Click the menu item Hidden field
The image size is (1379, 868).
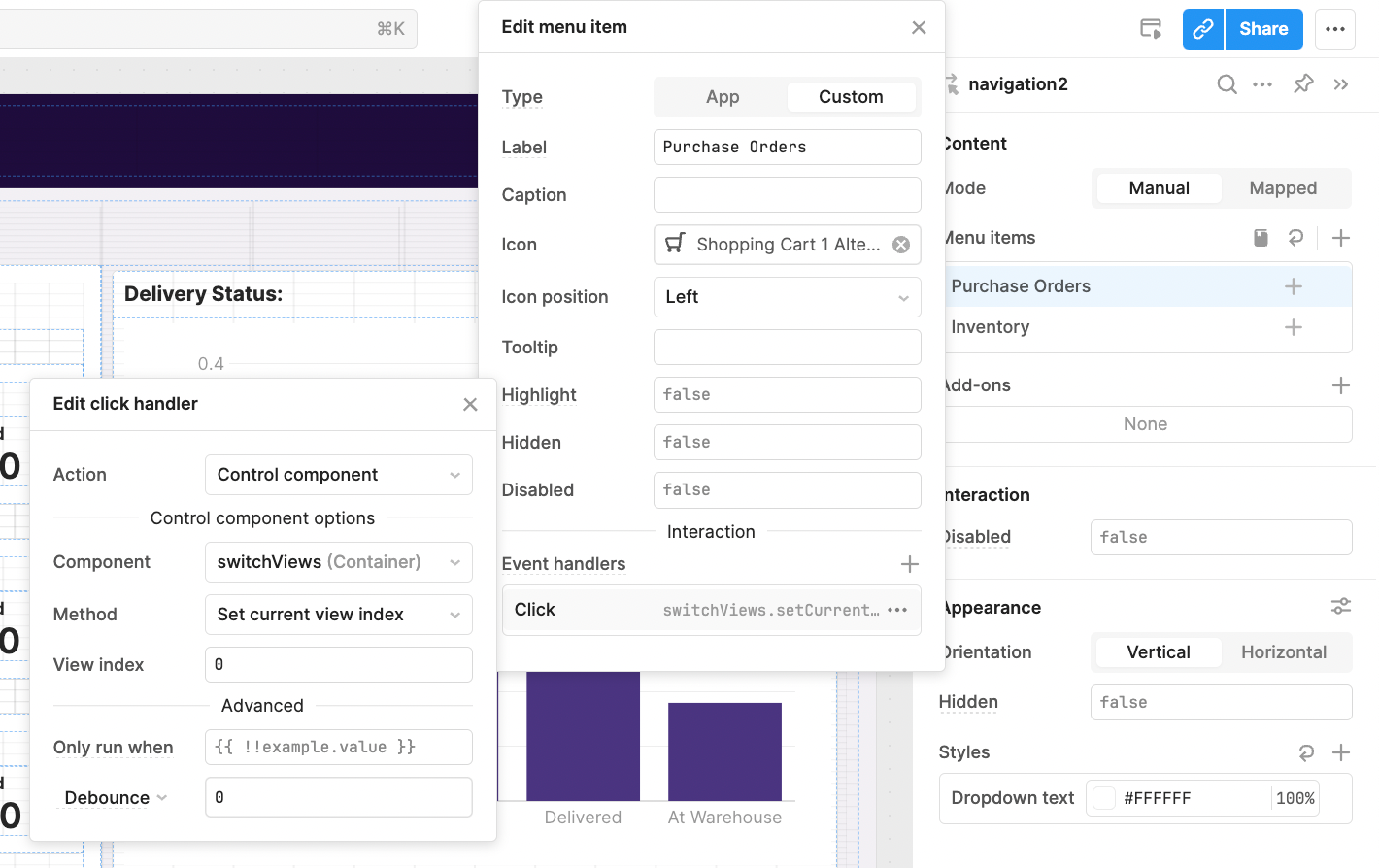787,443
